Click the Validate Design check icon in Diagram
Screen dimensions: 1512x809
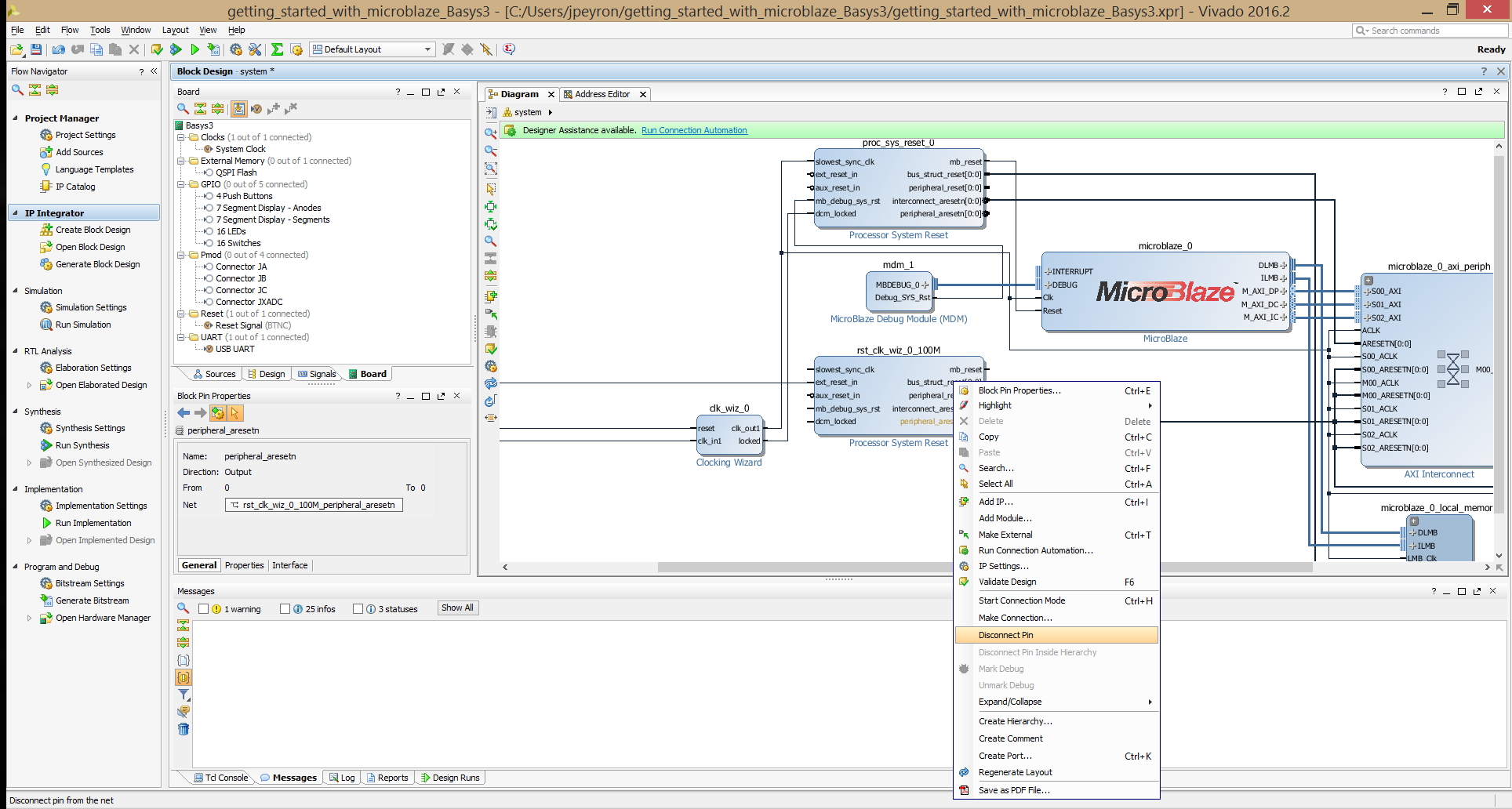pos(491,349)
